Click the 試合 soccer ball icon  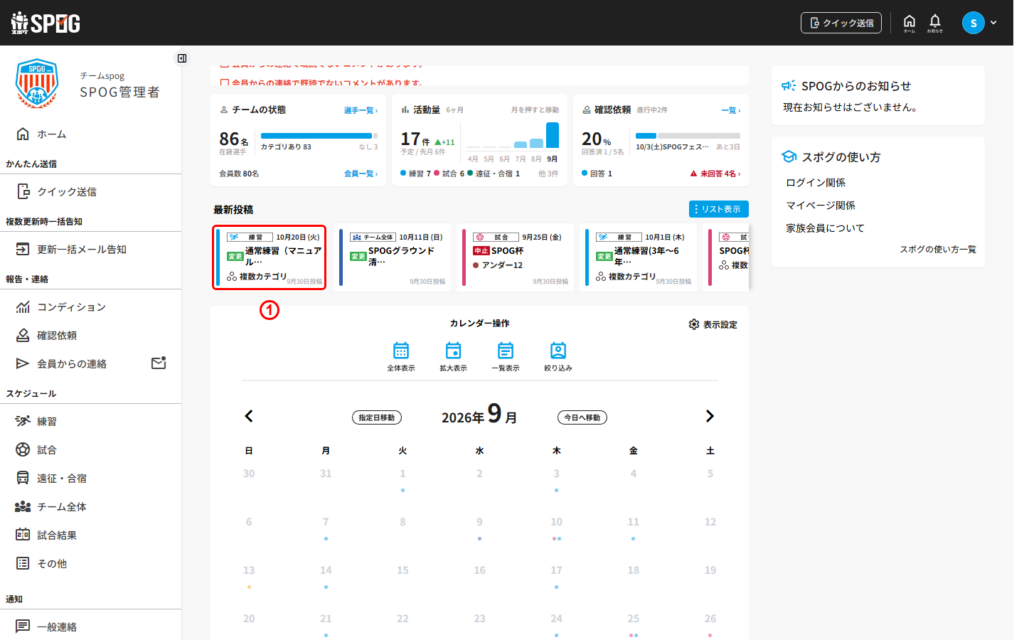(x=23, y=449)
